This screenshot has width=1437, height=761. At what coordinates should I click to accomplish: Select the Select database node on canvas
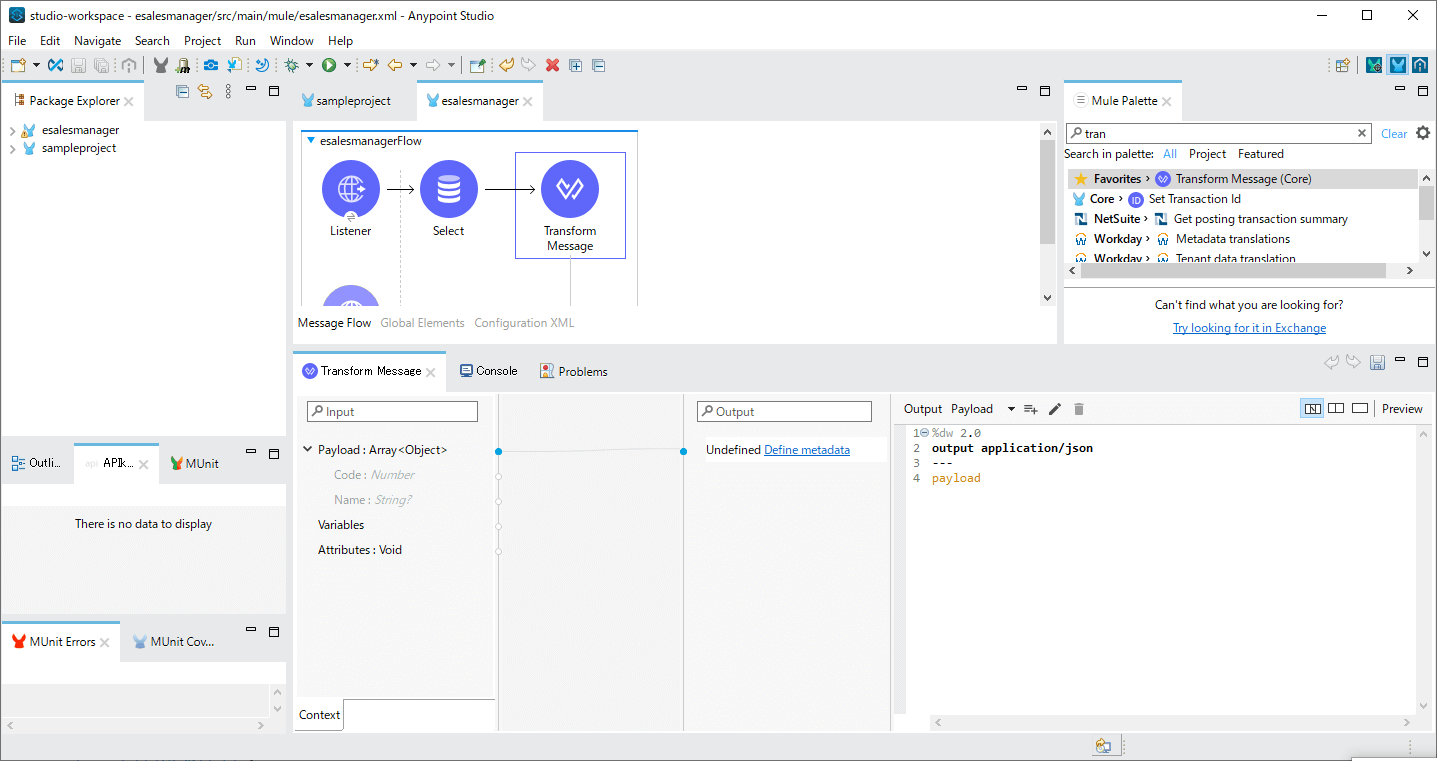tap(448, 189)
